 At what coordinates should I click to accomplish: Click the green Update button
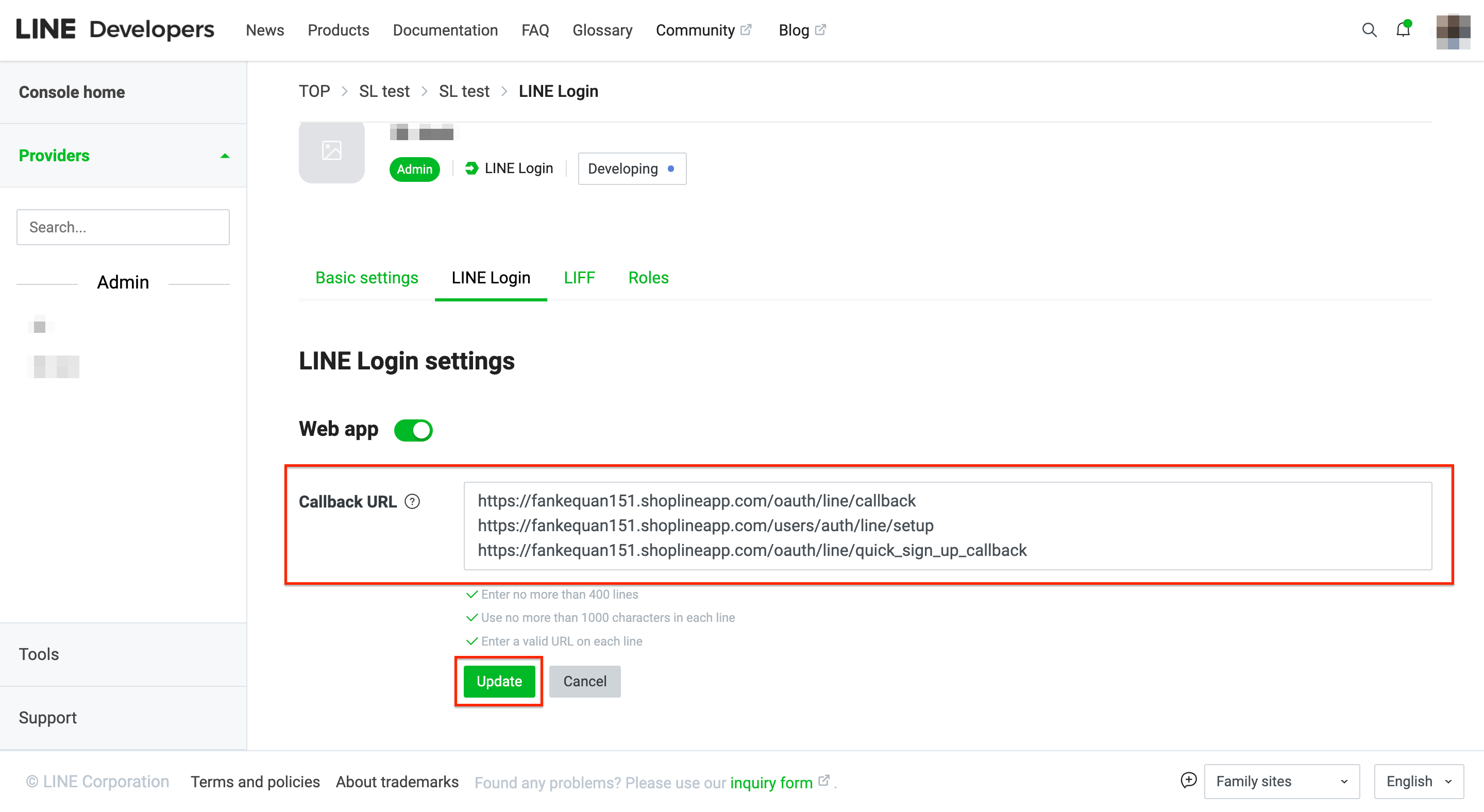[499, 681]
